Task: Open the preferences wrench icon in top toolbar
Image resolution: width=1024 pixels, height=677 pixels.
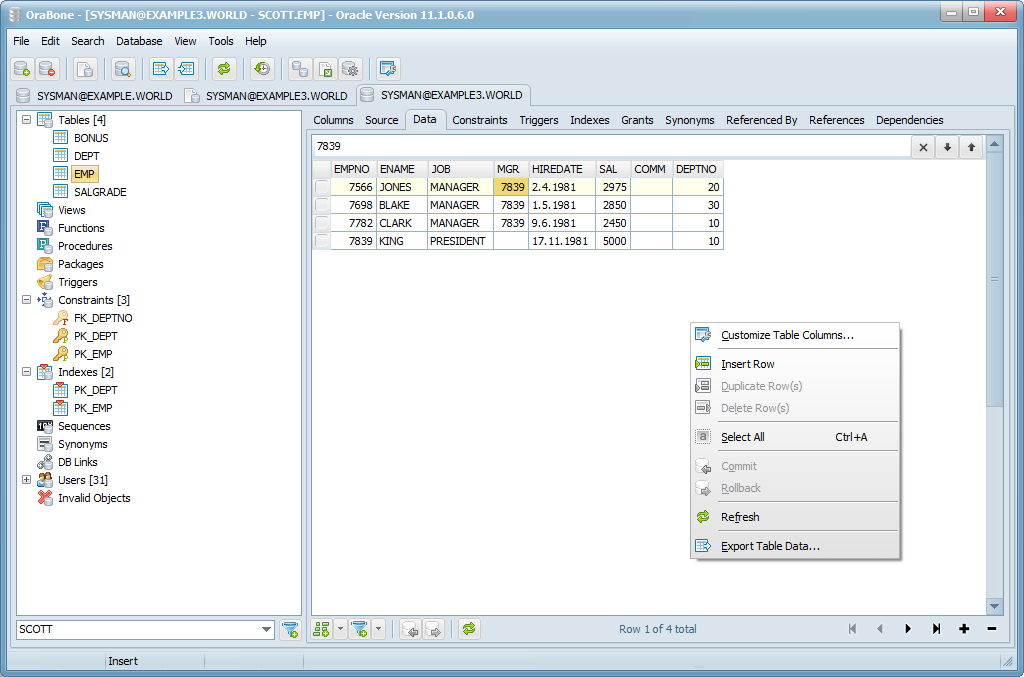Action: (388, 69)
